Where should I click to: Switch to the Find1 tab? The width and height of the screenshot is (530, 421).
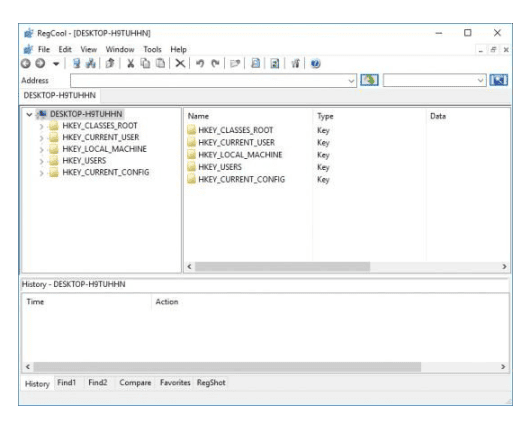point(67,383)
